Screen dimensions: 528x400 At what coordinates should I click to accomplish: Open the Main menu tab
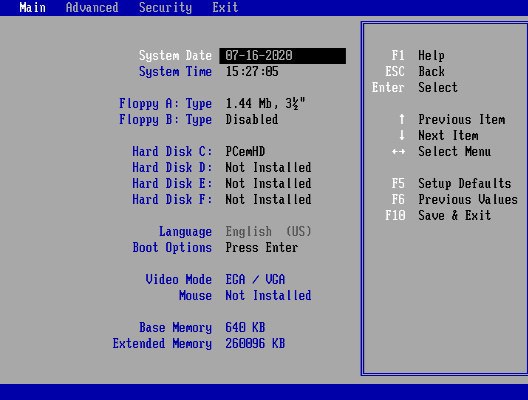coord(33,7)
